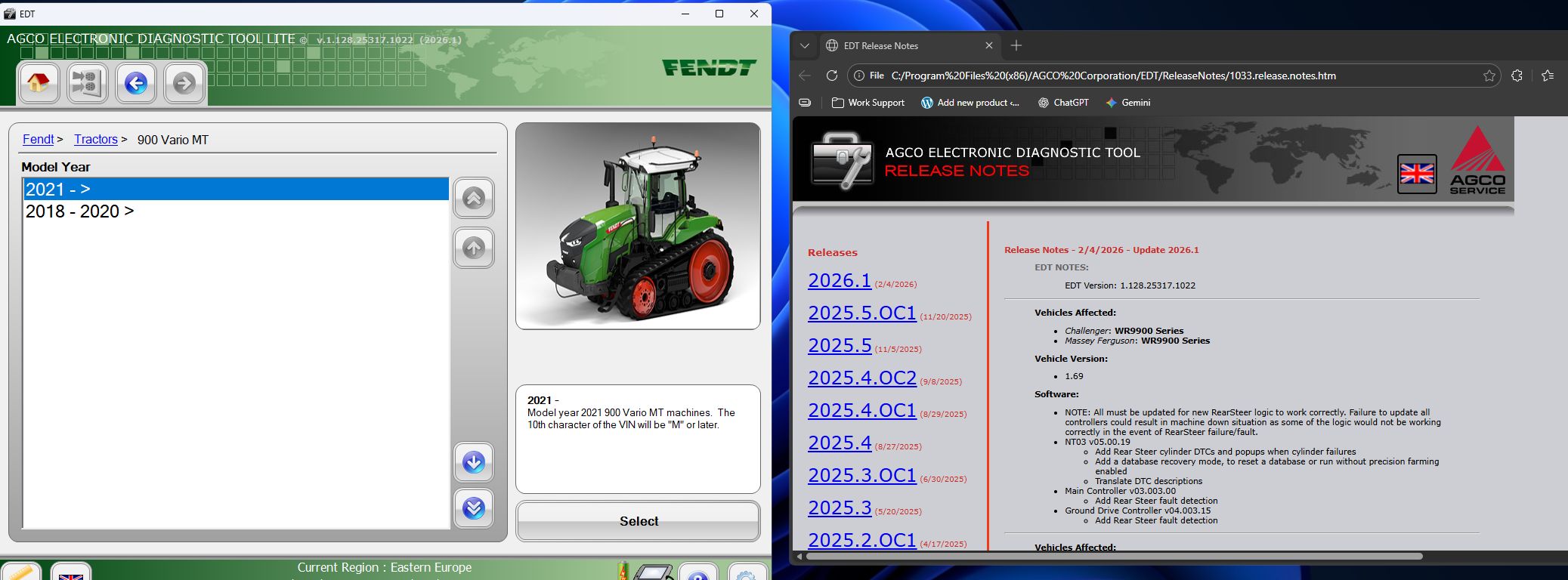The height and width of the screenshot is (580, 1568).
Task: Click the blue back arrow in EDT toolbar
Action: [136, 82]
